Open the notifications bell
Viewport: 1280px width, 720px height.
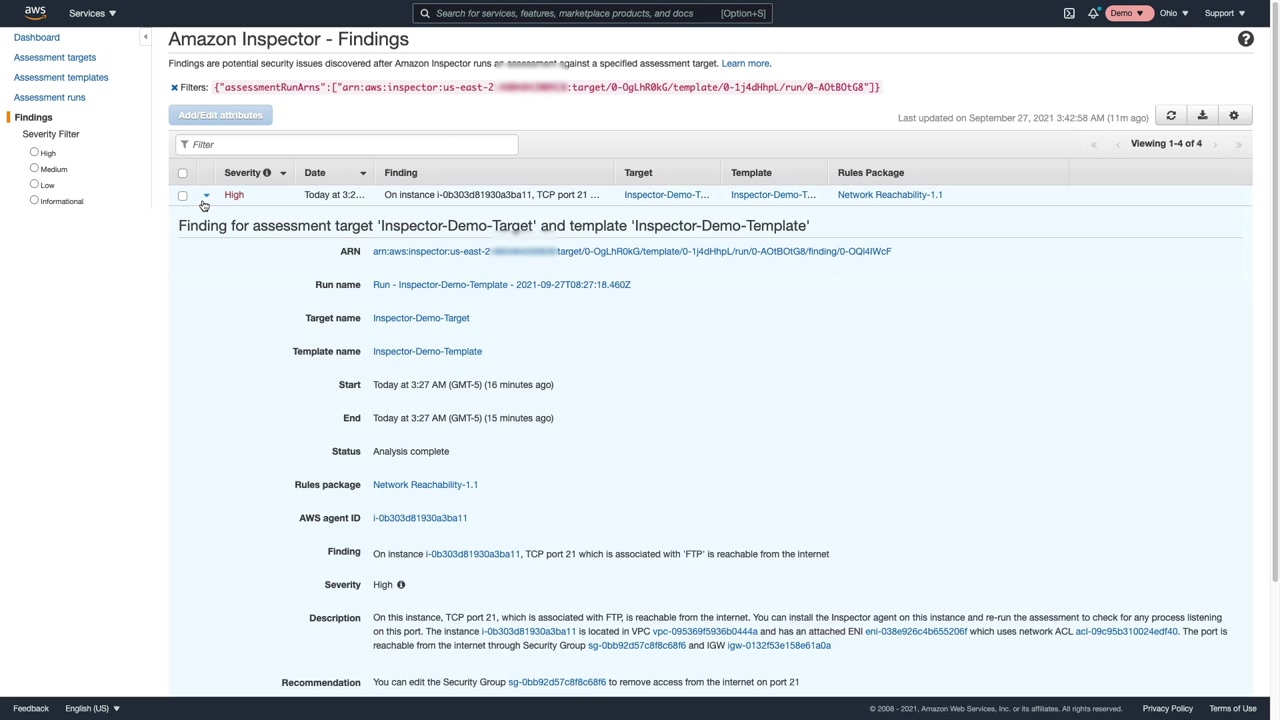click(x=1093, y=13)
